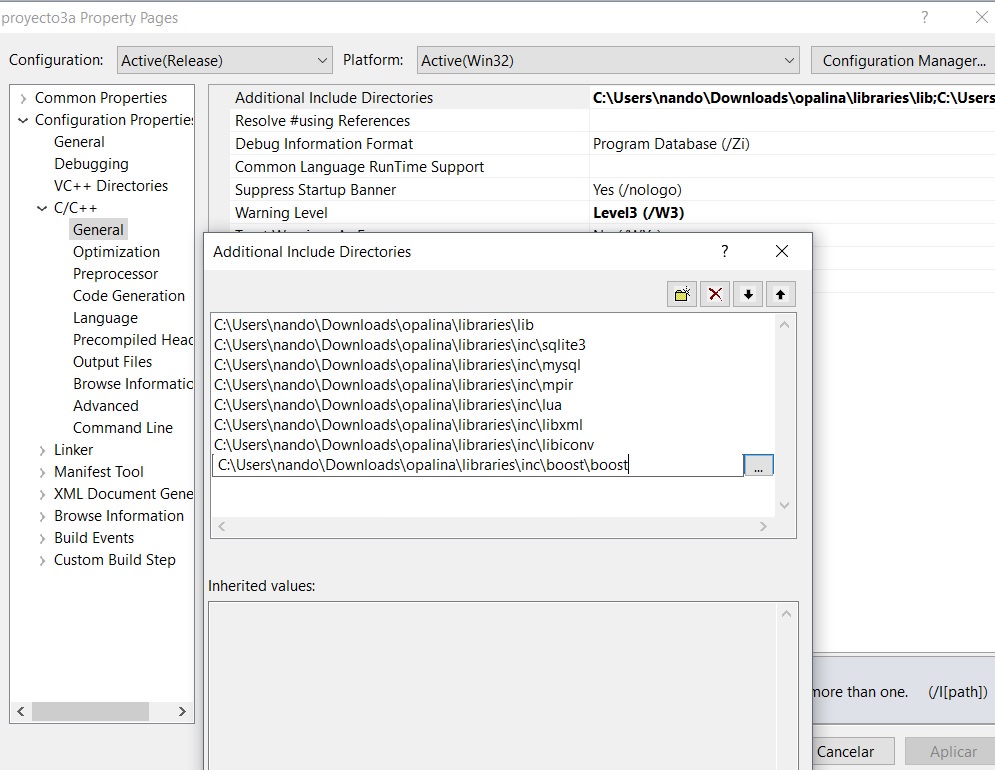Screen dimensions: 995x770
Task: Select General under C/C++
Action: (x=98, y=230)
